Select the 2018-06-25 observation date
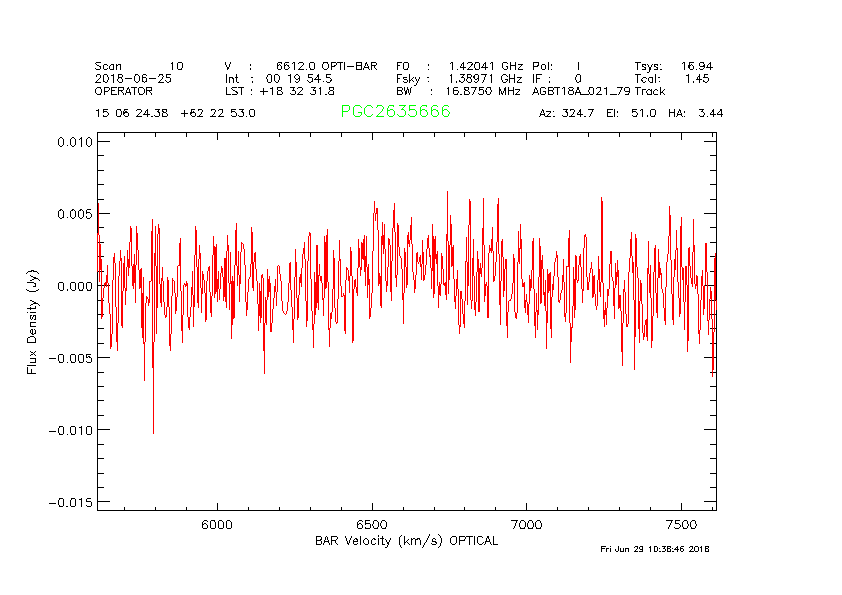Image resolution: width=842 pixels, height=595 pixels. tap(133, 78)
